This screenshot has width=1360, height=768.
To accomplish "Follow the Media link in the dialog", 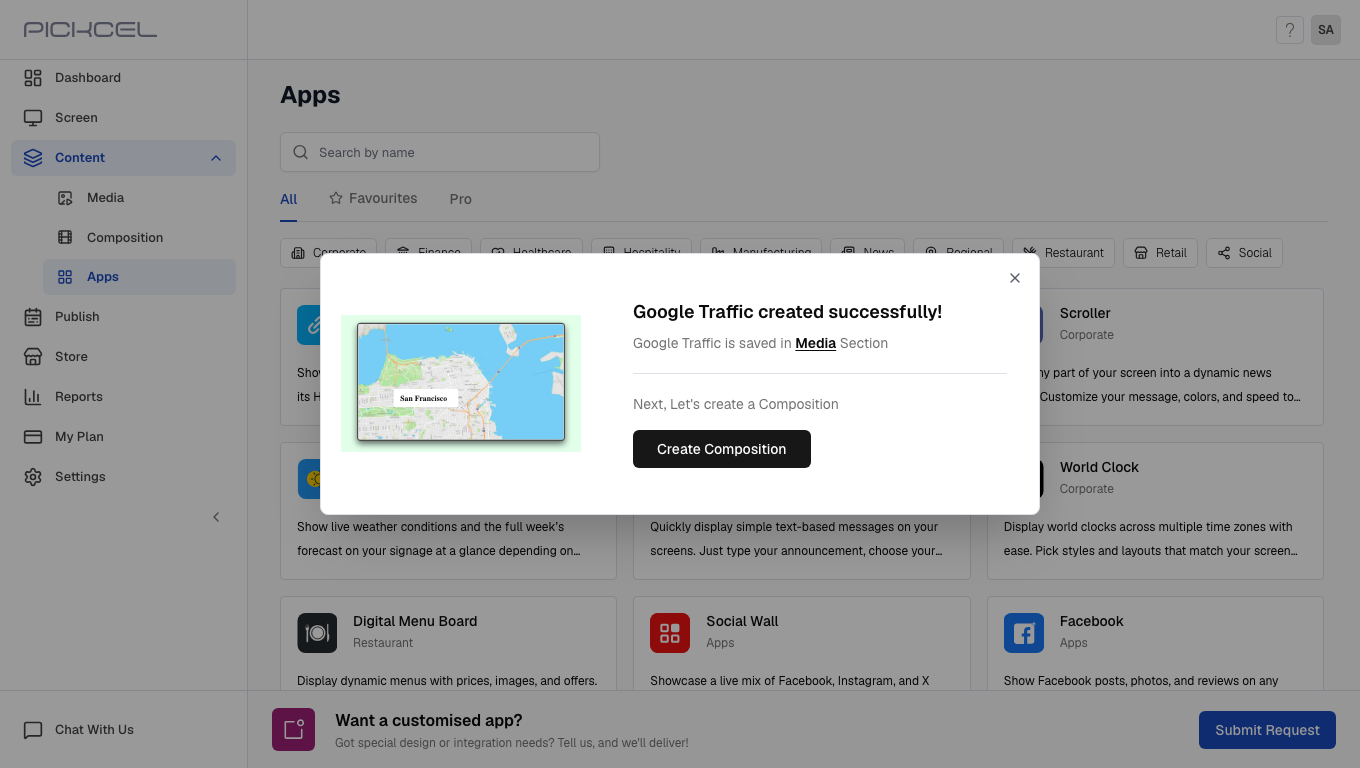I will (815, 343).
